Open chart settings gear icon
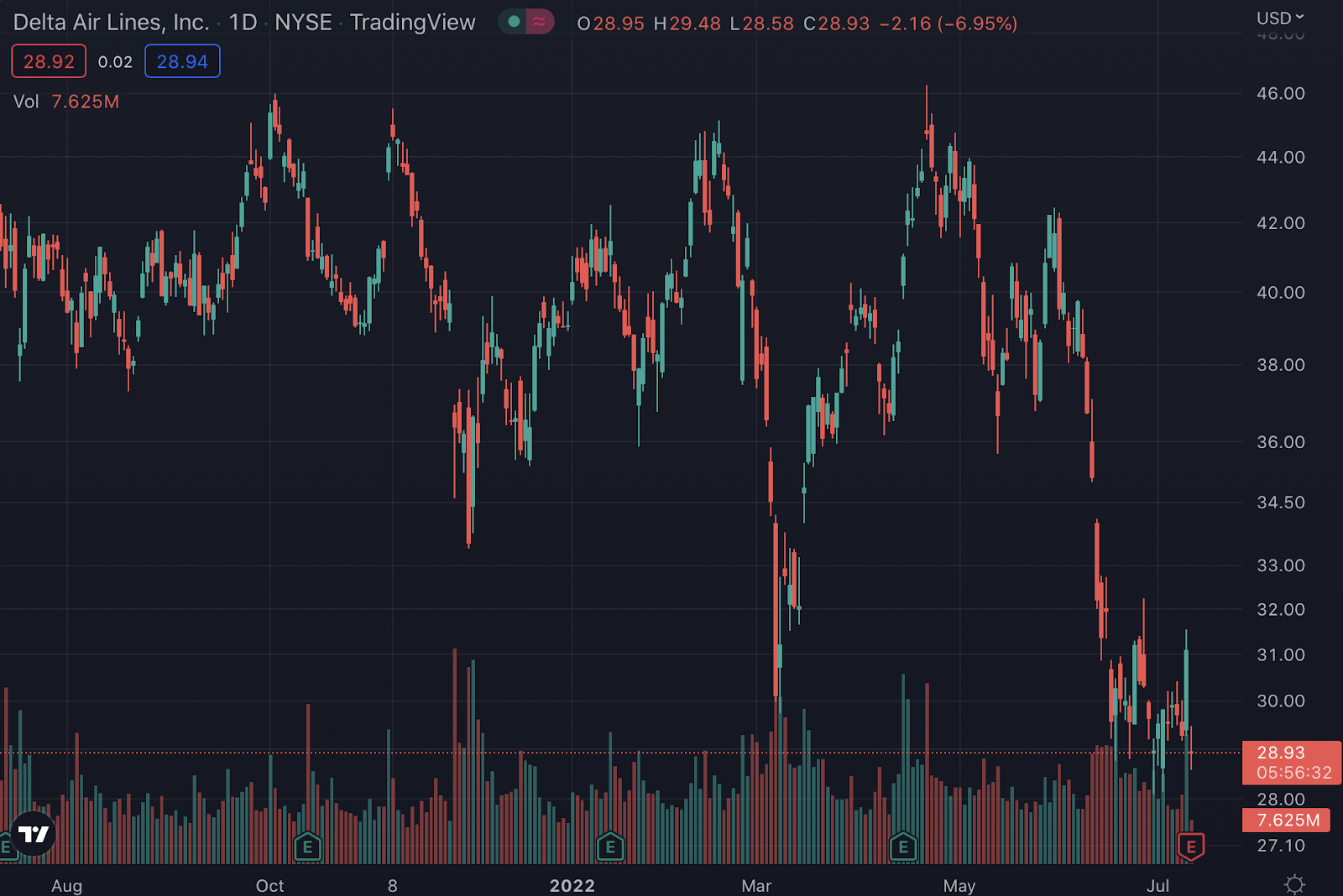This screenshot has height=896, width=1343. click(1295, 884)
